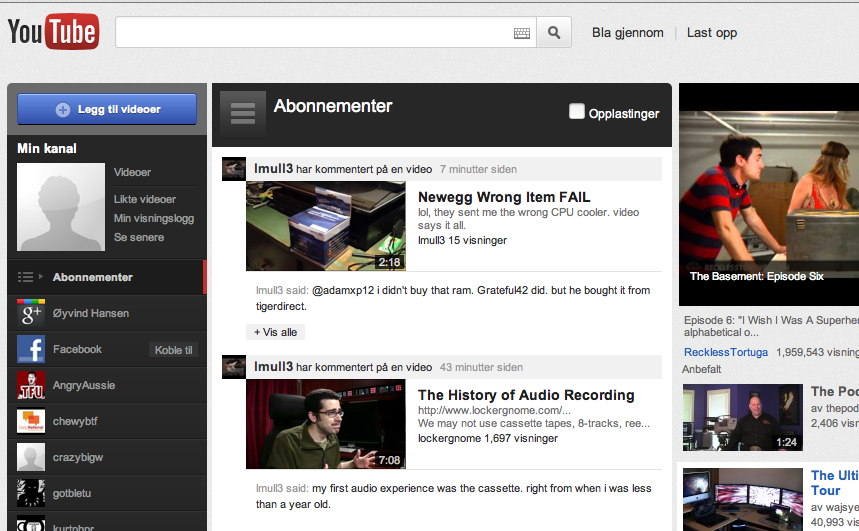Click the AngryAussie channel avatar
The image size is (859, 531).
pos(31,385)
